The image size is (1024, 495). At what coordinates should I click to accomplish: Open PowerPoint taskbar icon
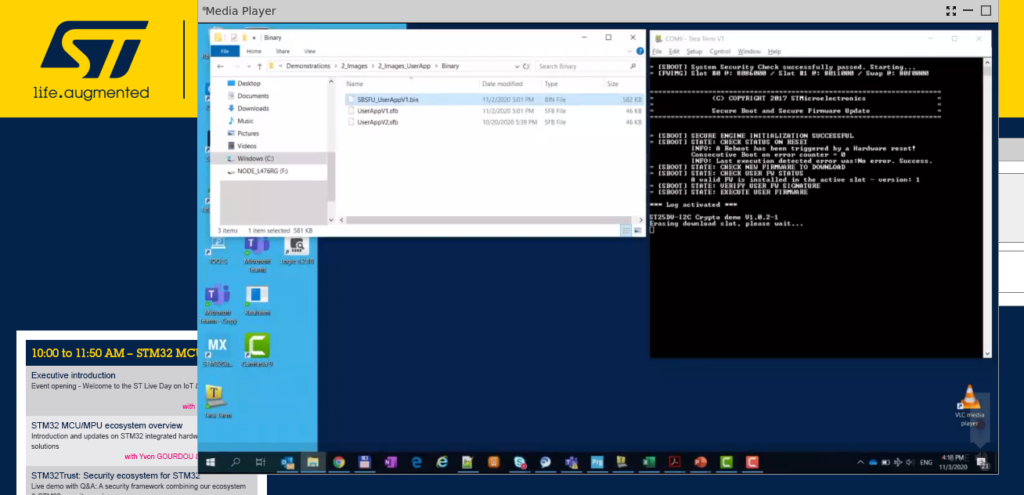point(700,462)
